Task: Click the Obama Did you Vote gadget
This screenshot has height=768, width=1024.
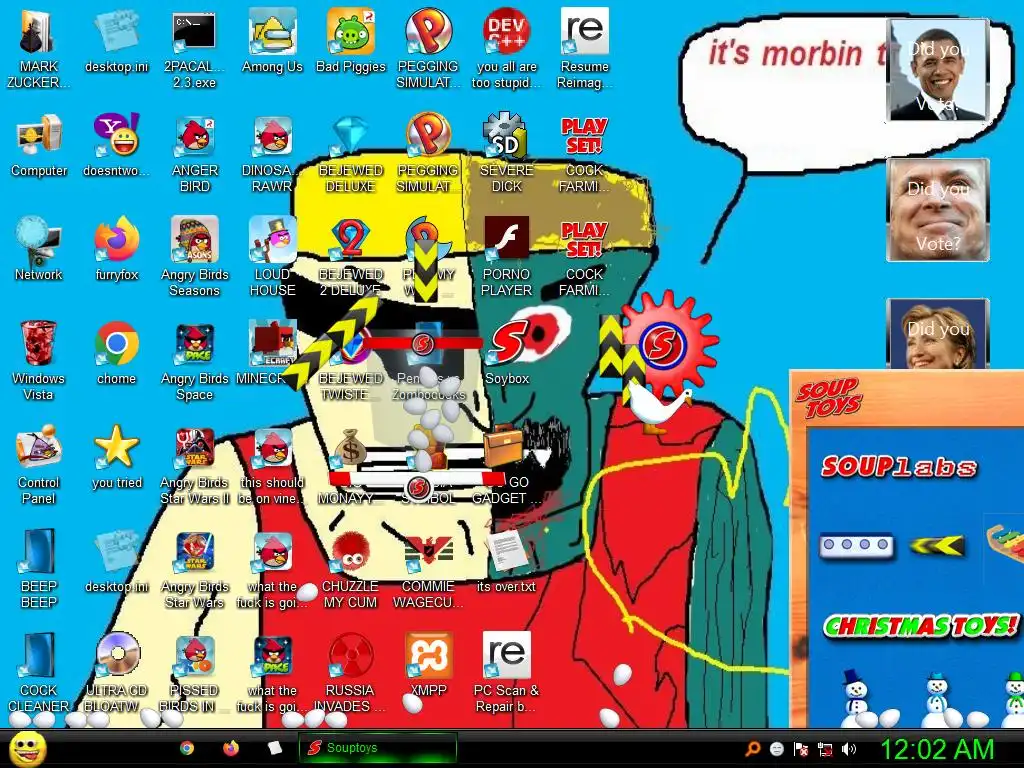Action: click(x=938, y=70)
